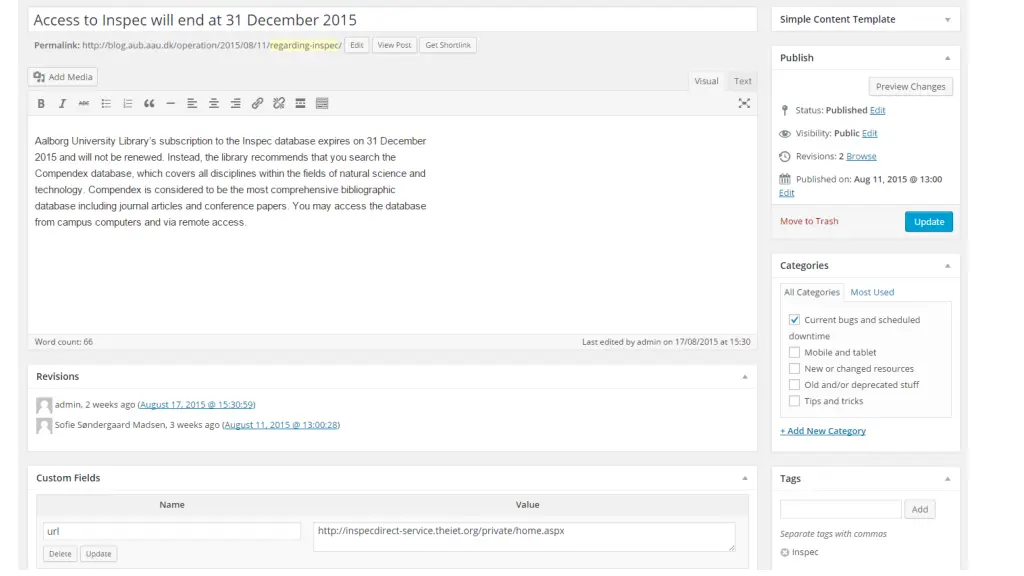Check the Mobile and tablet category

(794, 352)
